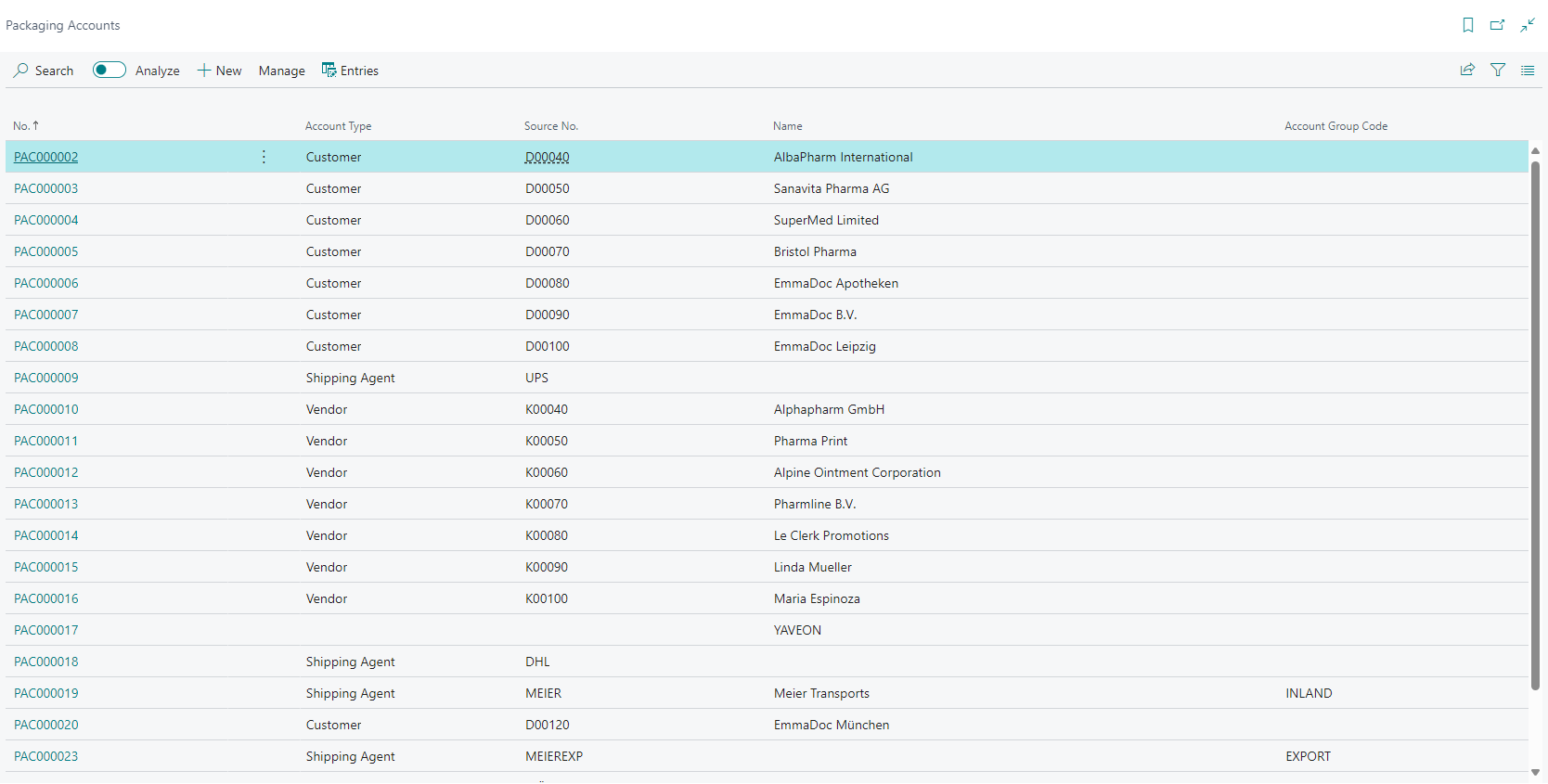
Task: Sort by the No. column header
Action: tap(26, 126)
